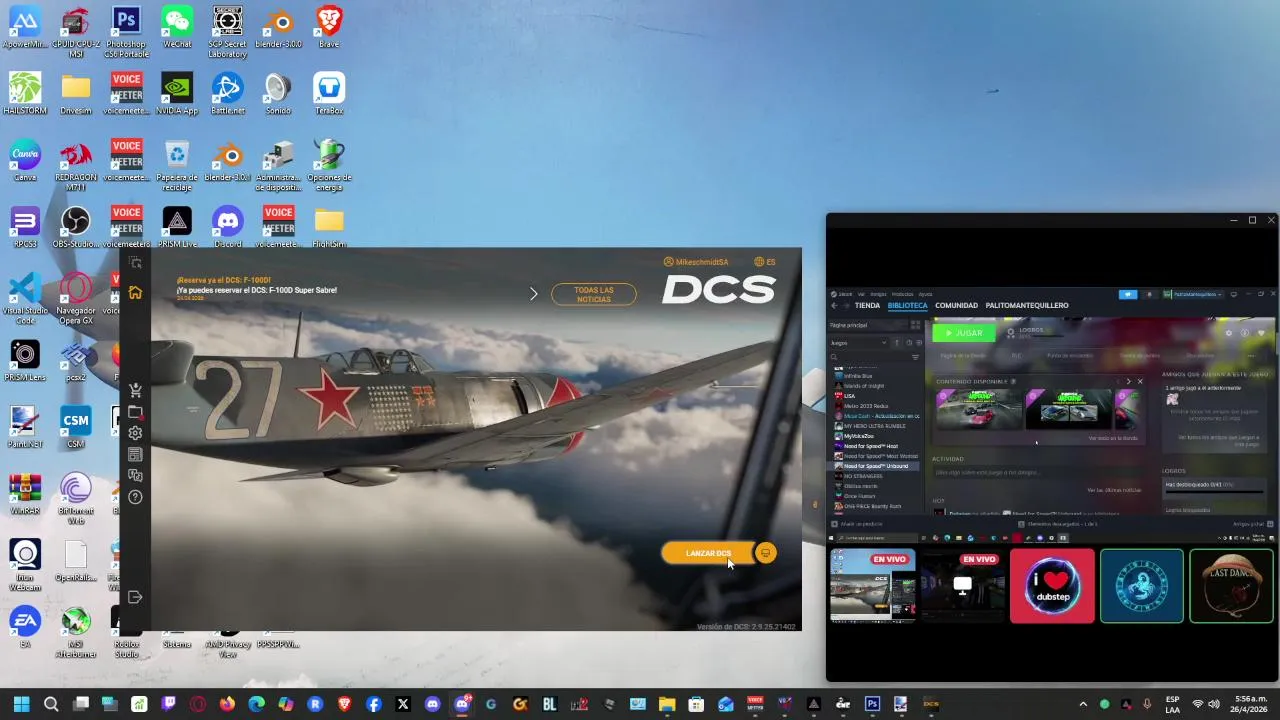Open the Brave desktop shortcut
Screen dimensions: 1280x720
(329, 28)
